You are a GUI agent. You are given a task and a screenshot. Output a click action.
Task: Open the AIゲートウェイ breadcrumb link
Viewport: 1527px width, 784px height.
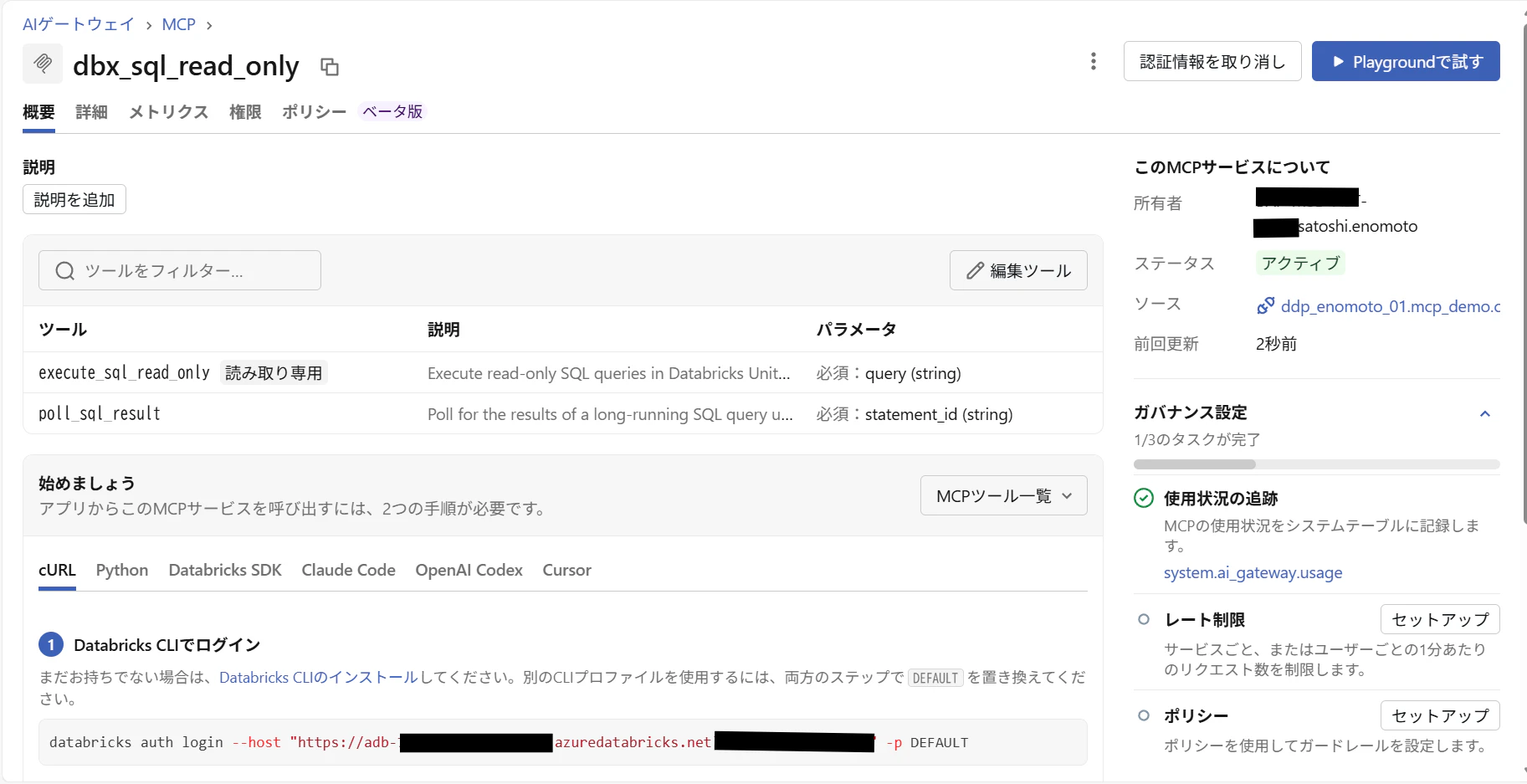(x=79, y=24)
